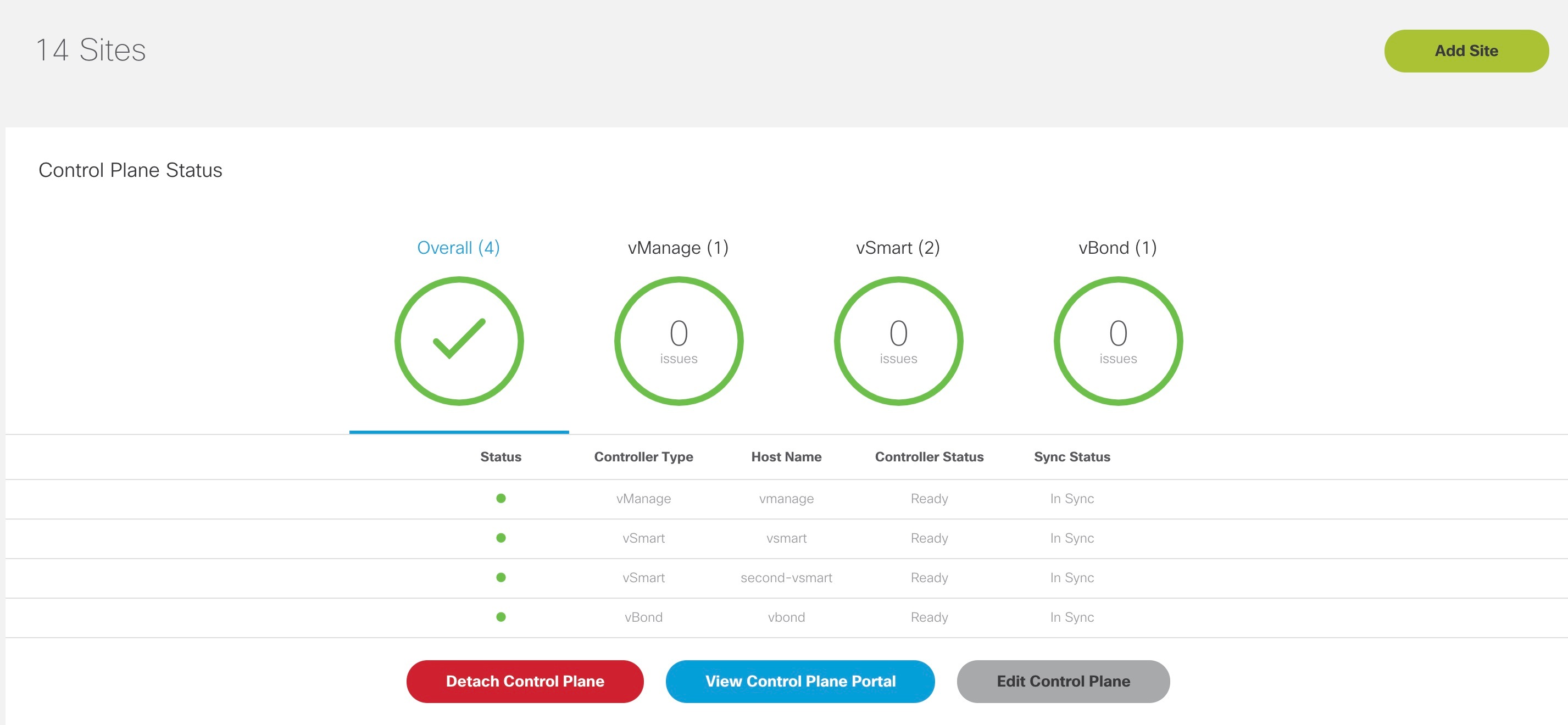
Task: Click the Status column header
Action: [501, 456]
